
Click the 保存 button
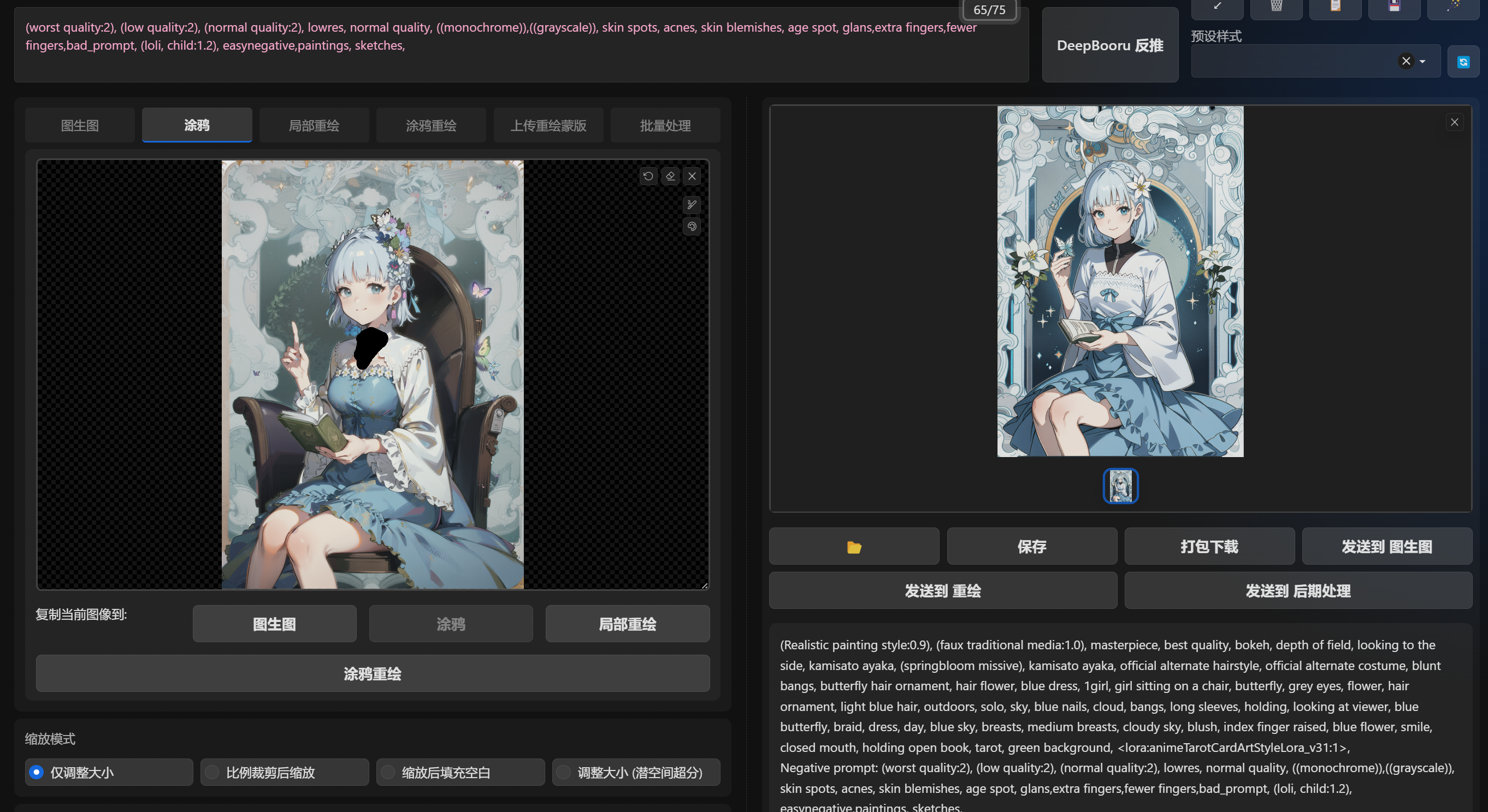1032,546
